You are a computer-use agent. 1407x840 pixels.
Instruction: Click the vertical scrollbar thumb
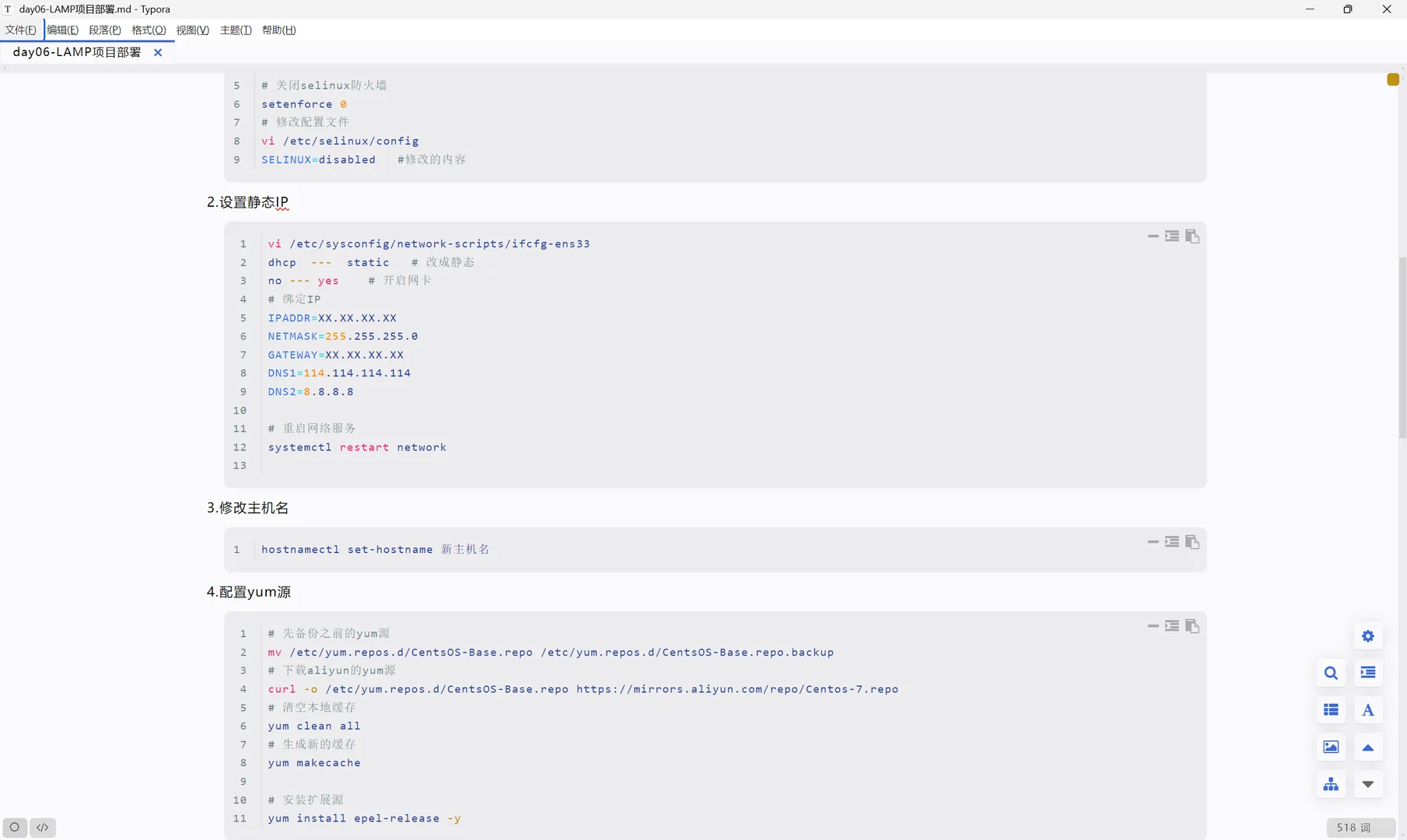tap(1402, 348)
